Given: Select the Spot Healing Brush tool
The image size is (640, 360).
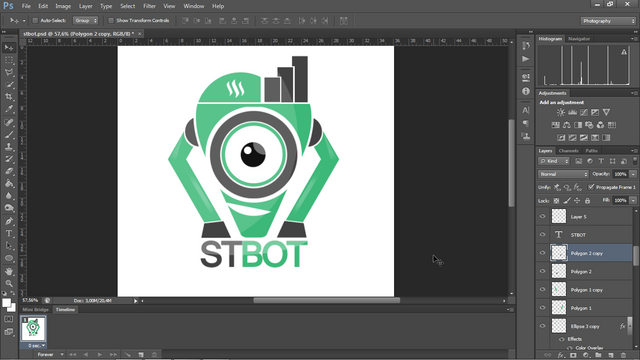Looking at the screenshot, I should coord(9,122).
